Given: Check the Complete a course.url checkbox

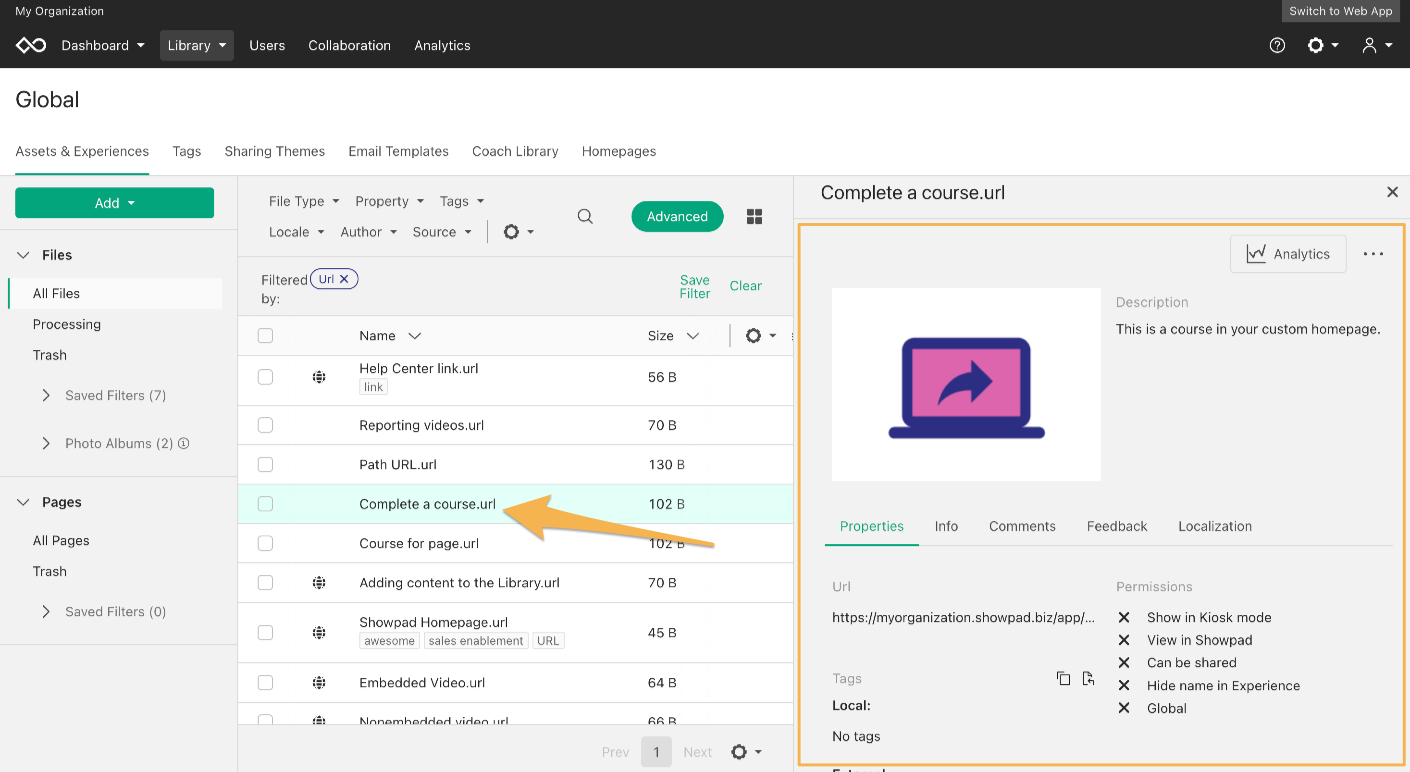Looking at the screenshot, I should pos(265,504).
